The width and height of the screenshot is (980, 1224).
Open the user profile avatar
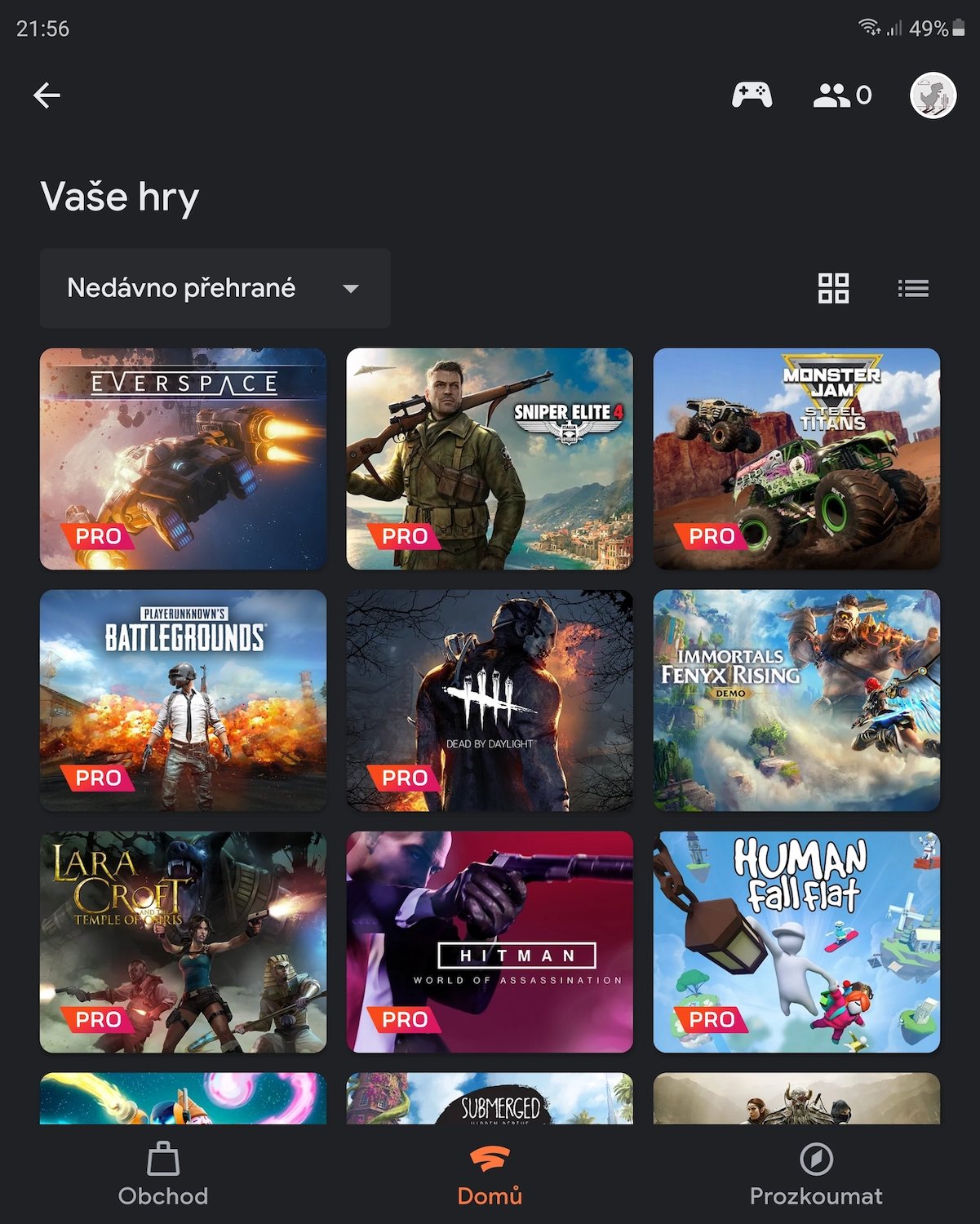[933, 95]
